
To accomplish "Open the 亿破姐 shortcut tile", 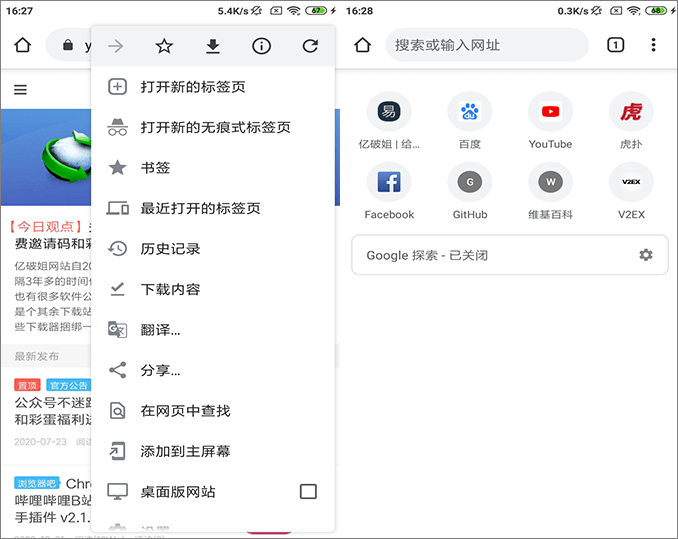I will [x=389, y=121].
